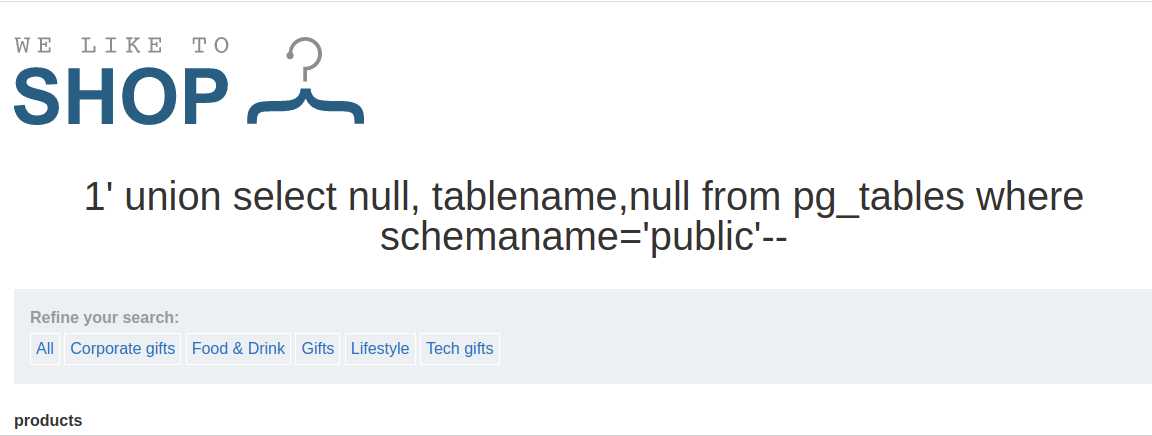Open the Lifestyle category filter
This screenshot has height=436, width=1152.
(x=380, y=349)
